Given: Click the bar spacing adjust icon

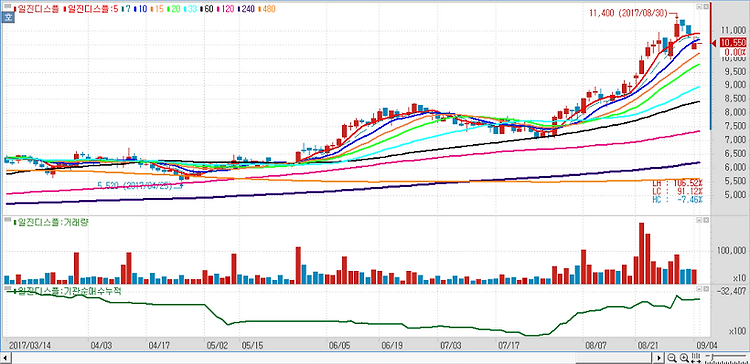Looking at the screenshot, I should click(696, 358).
